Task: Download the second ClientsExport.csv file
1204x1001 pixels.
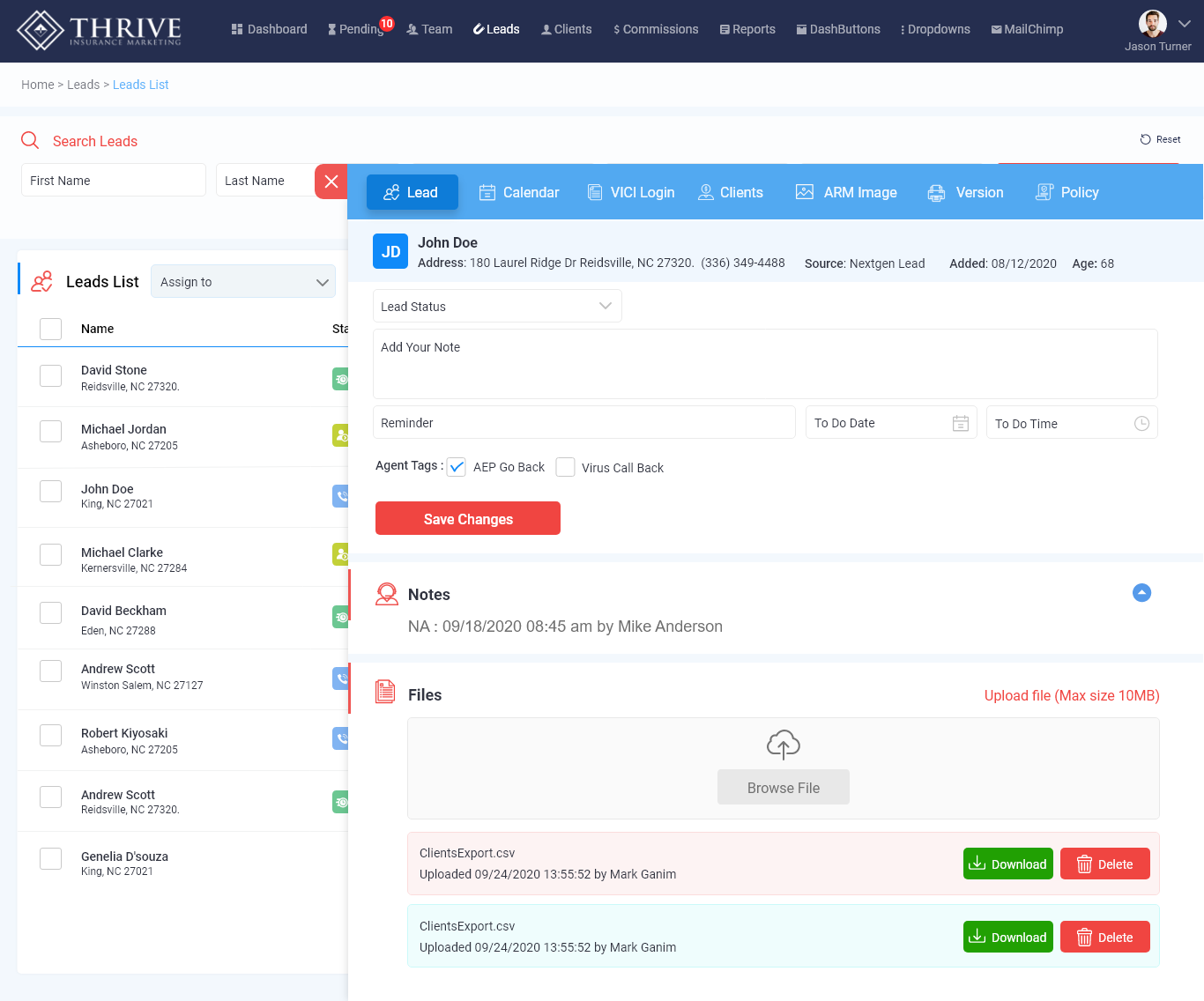Action: 1008,937
